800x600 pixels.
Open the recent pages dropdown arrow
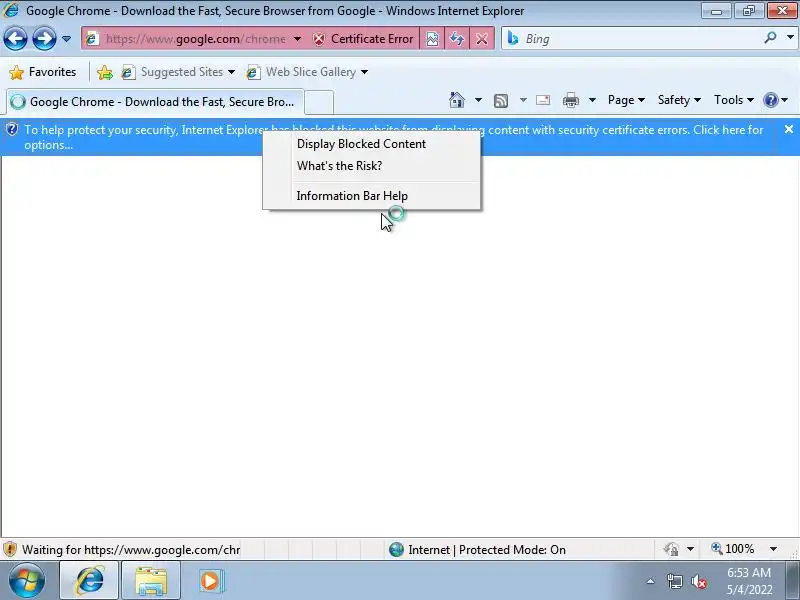pos(66,39)
